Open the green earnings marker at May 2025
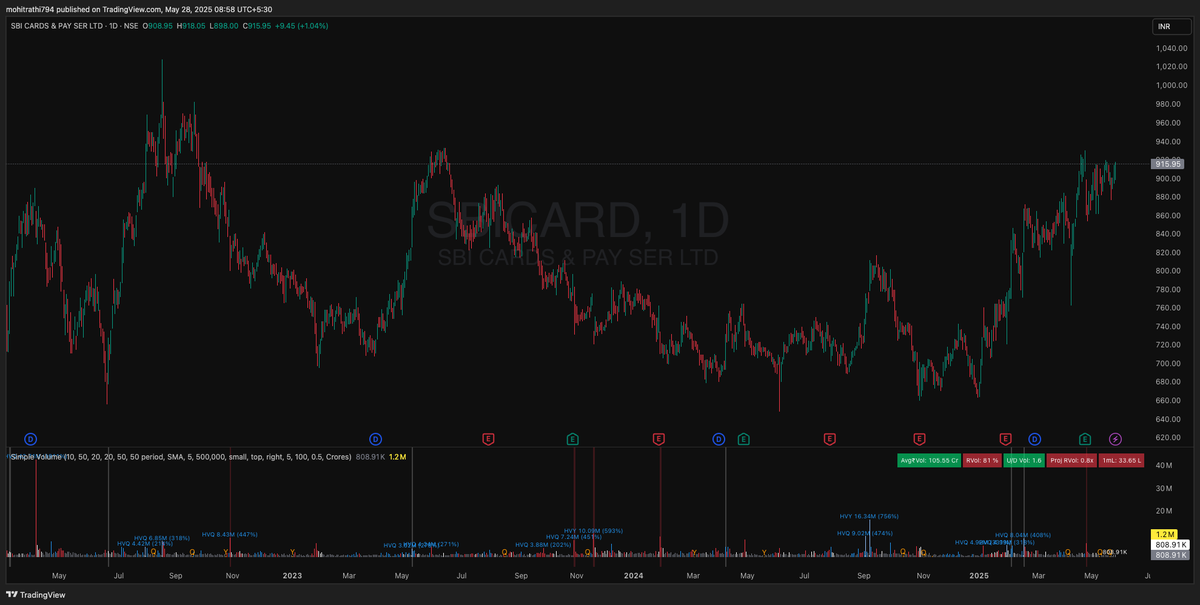The height and width of the screenshot is (605, 1200). point(1085,439)
